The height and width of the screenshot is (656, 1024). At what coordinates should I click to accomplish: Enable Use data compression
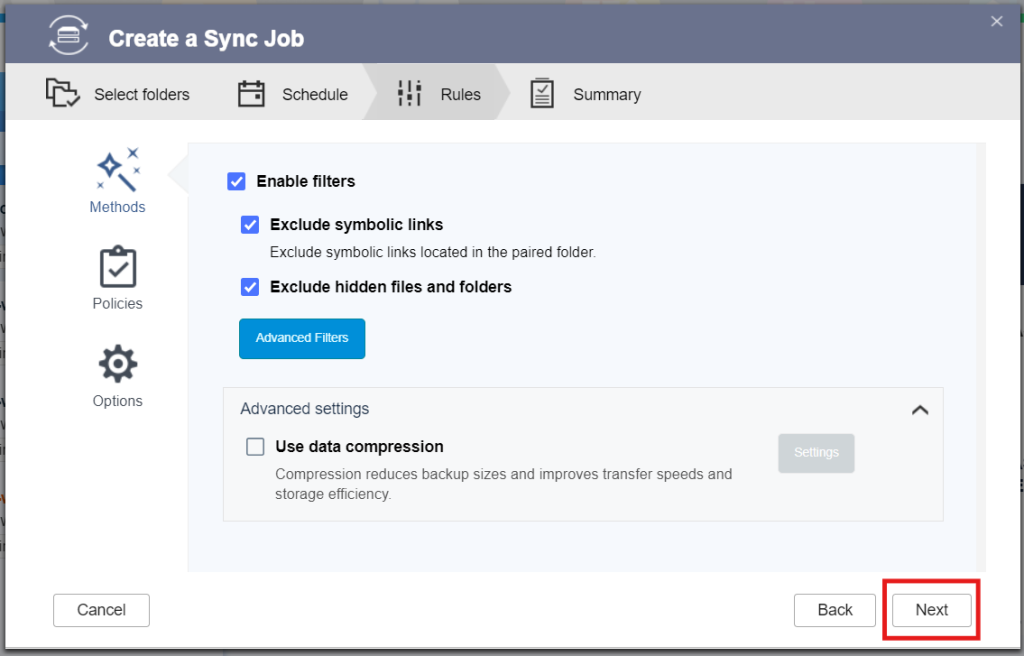coord(255,446)
